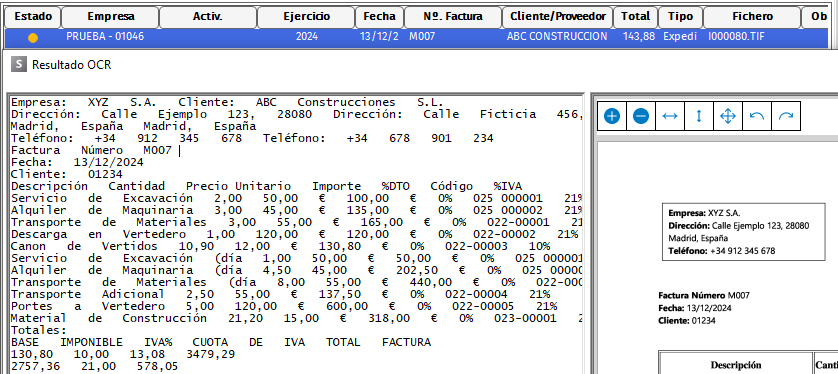Sort by the Empresa column header
Image resolution: width=838 pixels, height=374 pixels.
pyautogui.click(x=111, y=17)
